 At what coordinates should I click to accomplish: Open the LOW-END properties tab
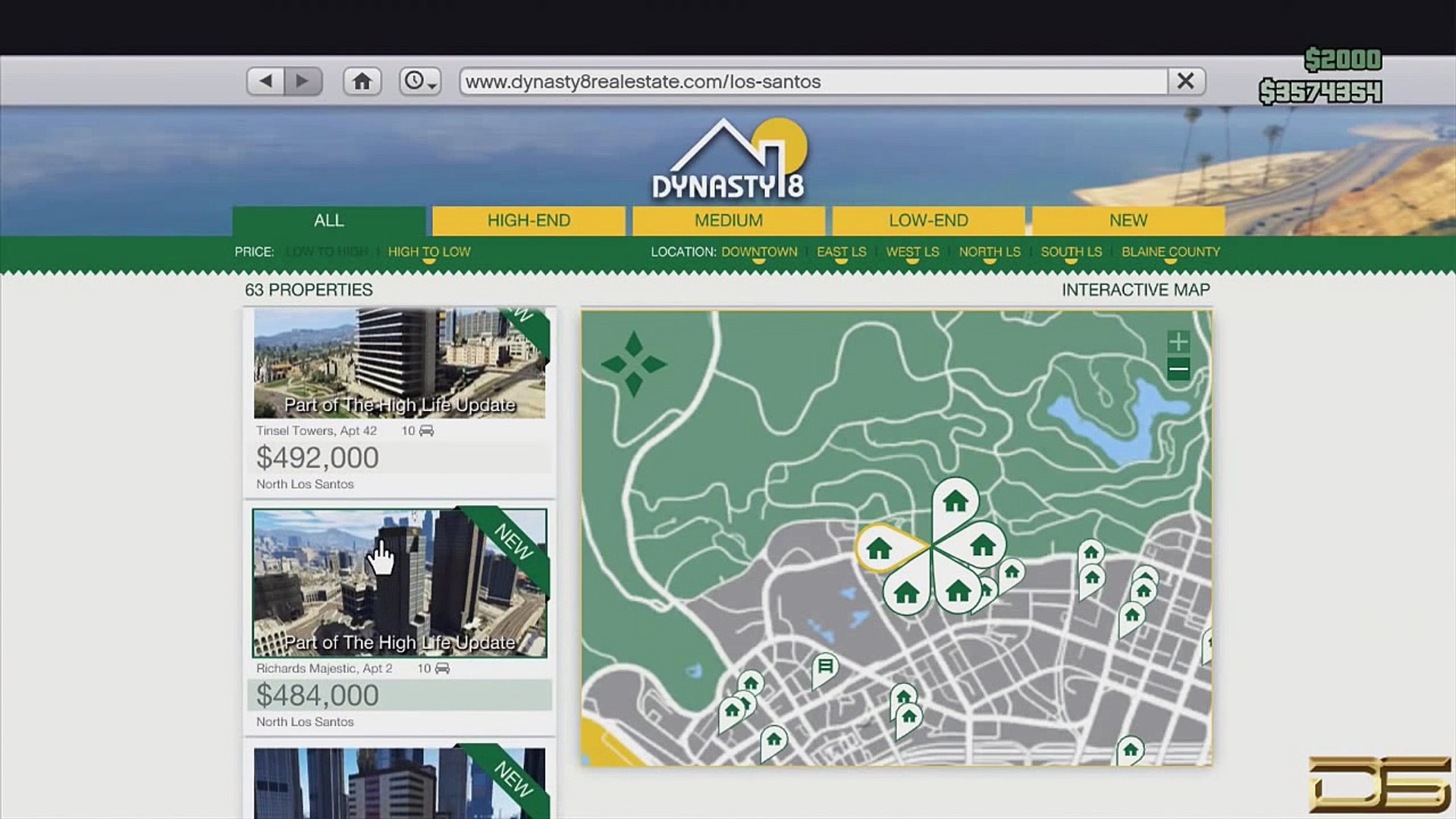coord(928,221)
